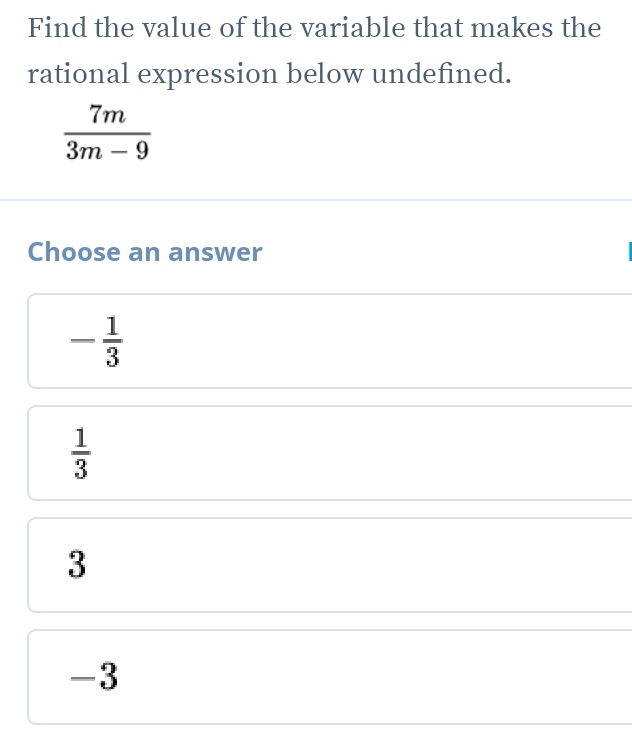The height and width of the screenshot is (735, 632).
Task: Click the word 'Find' starting the question
Action: [58, 27]
